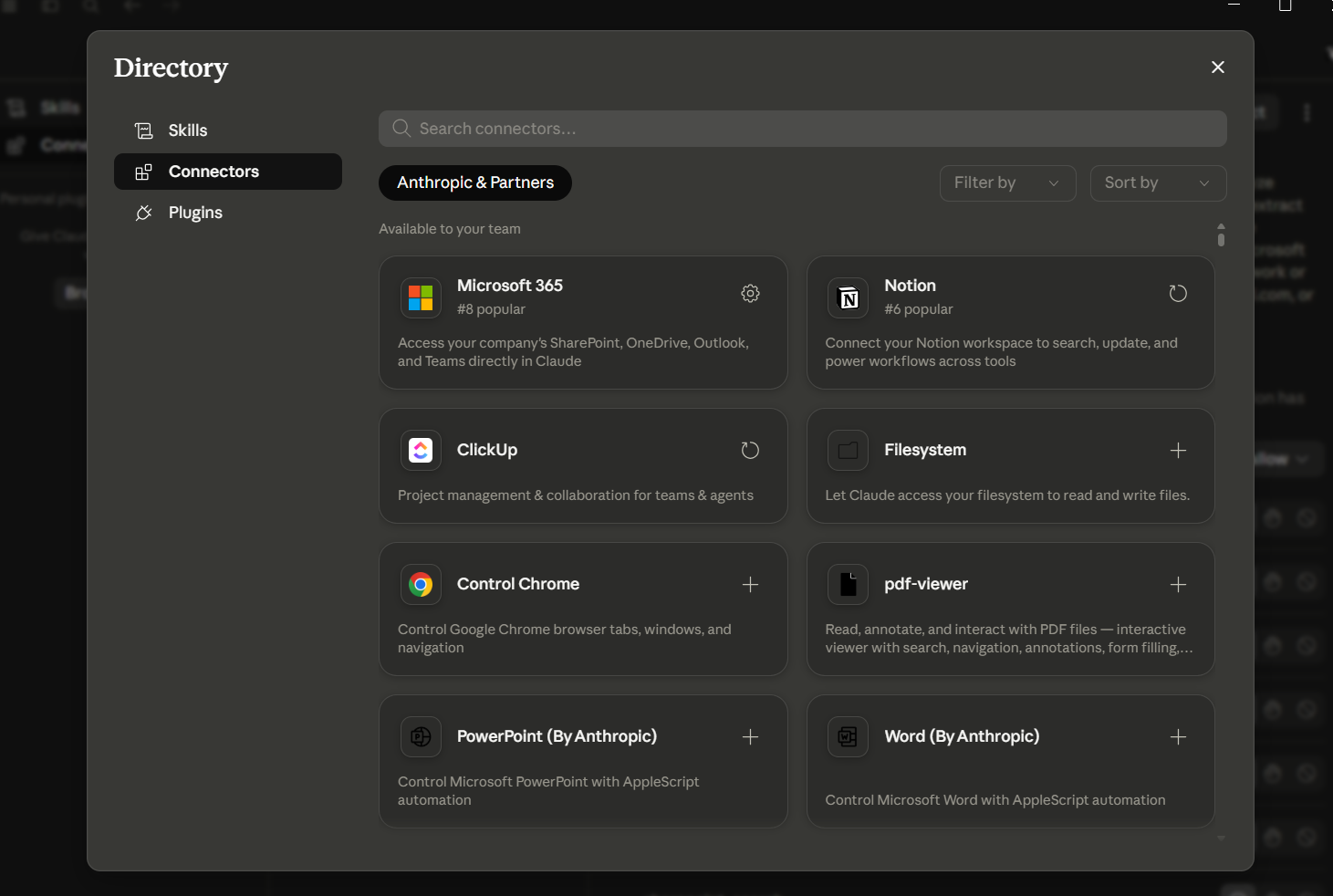This screenshot has width=1333, height=896.
Task: Close the Directory dialog
Action: coord(1217,68)
